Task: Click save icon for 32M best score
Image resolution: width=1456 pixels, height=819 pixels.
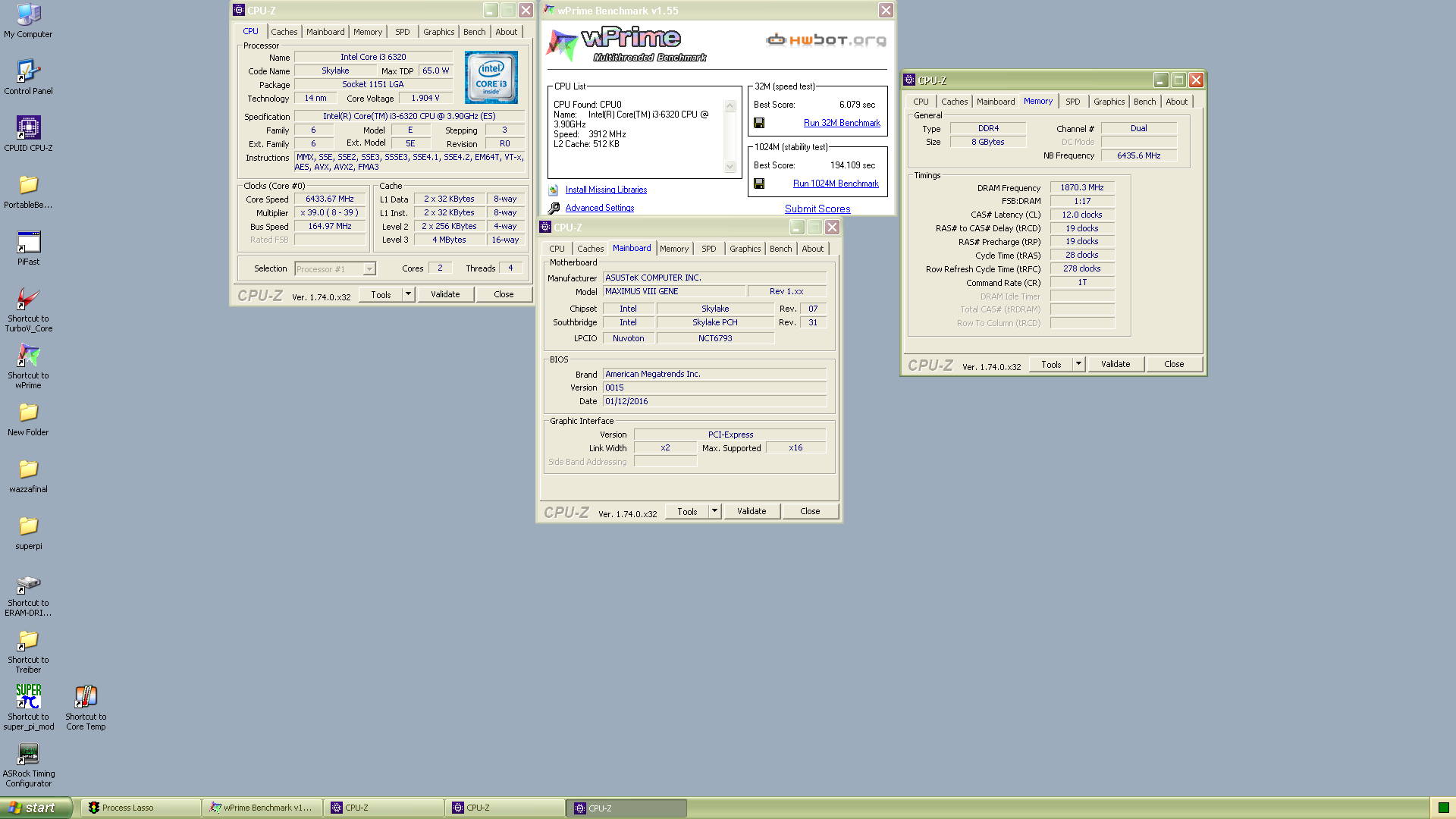Action: click(x=759, y=123)
